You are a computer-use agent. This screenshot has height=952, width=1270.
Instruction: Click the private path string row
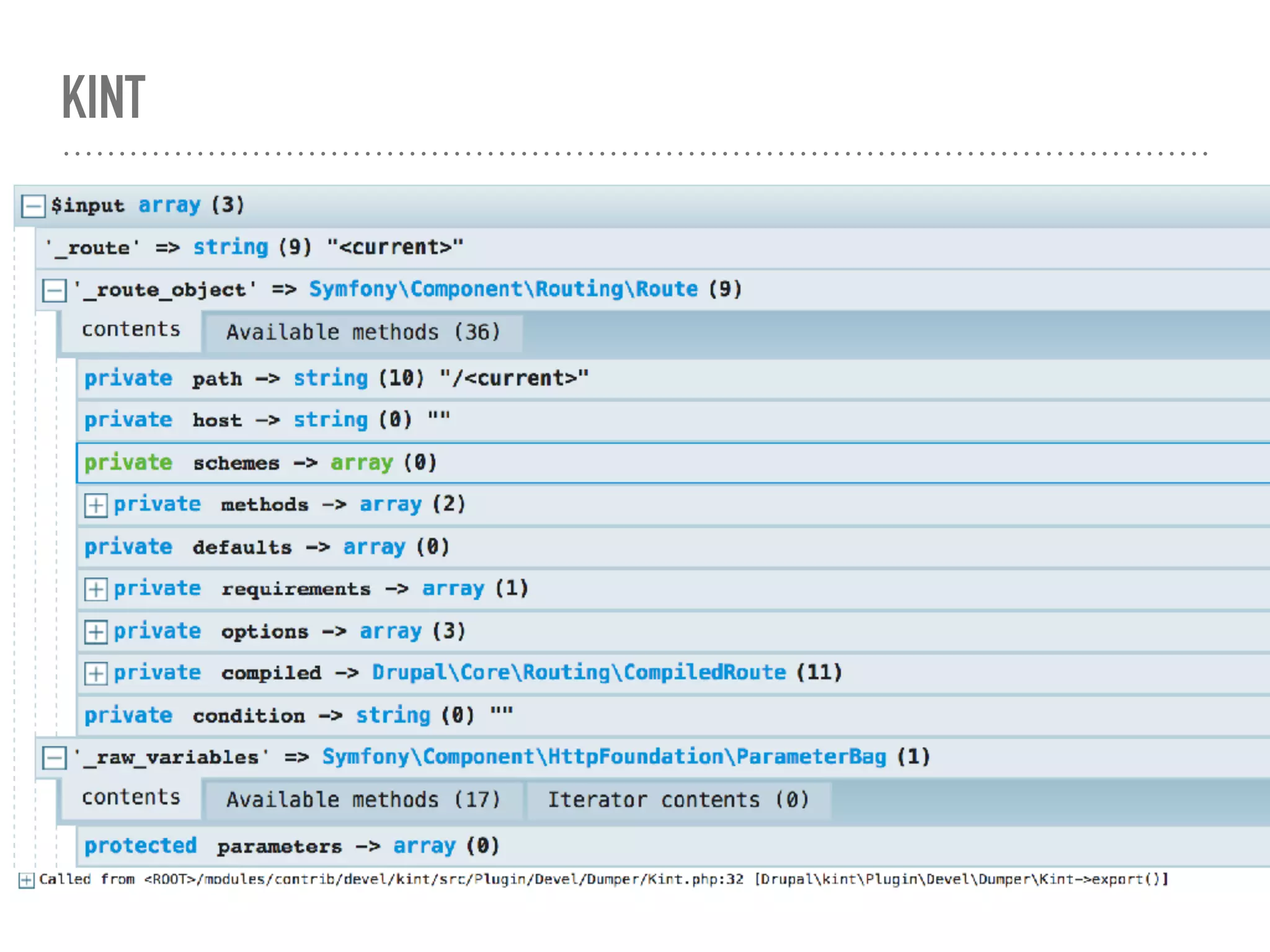coord(335,379)
